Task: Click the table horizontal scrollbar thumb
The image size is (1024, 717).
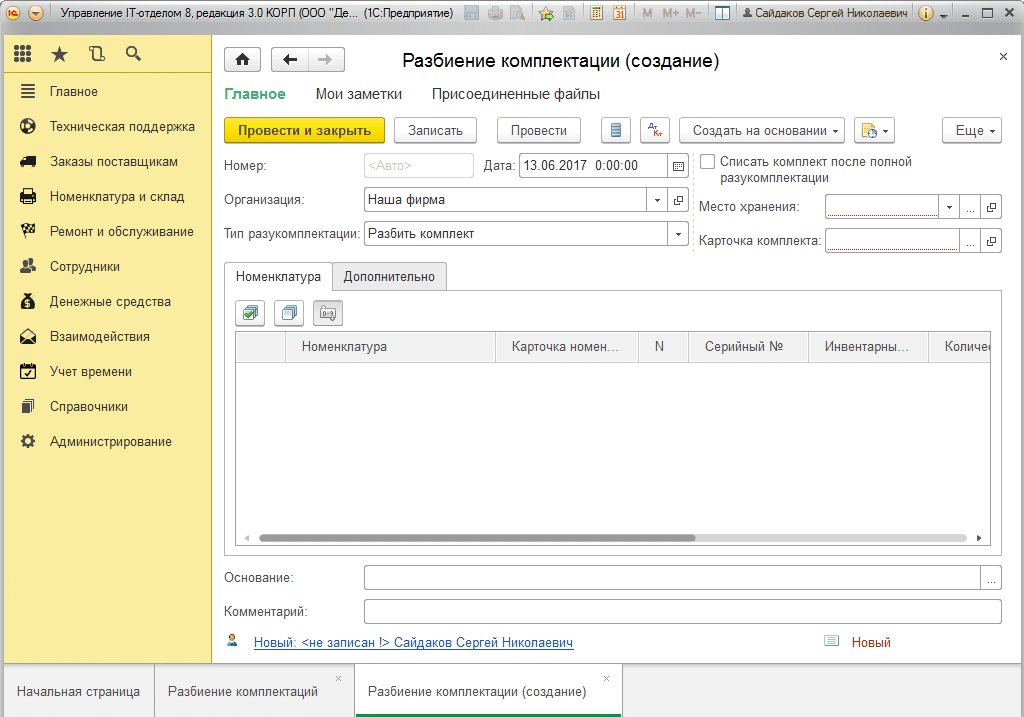Action: pos(477,538)
